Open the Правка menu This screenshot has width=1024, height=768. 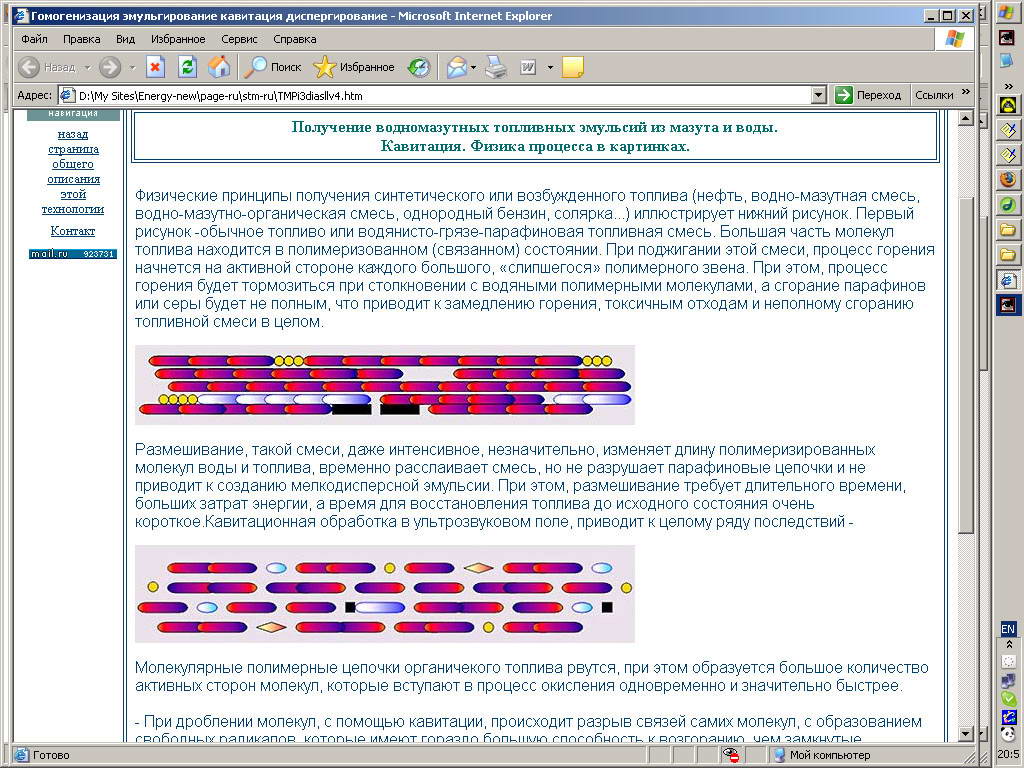[82, 39]
